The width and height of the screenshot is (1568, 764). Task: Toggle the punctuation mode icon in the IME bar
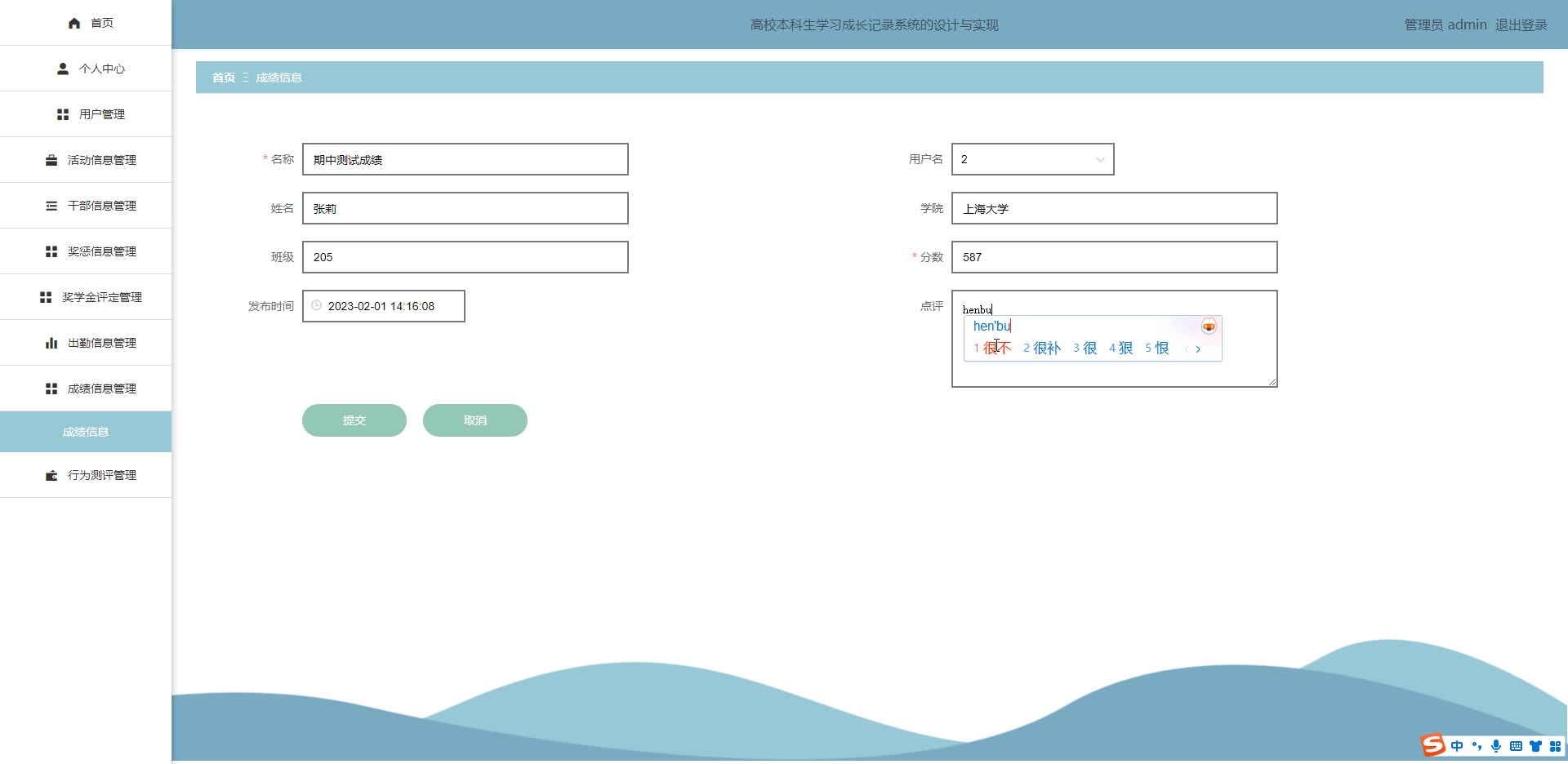coord(1477,746)
